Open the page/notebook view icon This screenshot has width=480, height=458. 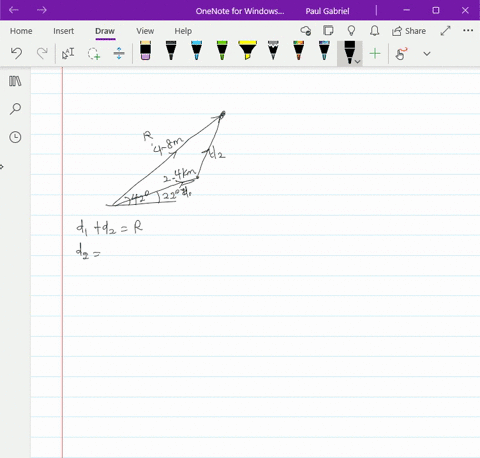point(328,31)
